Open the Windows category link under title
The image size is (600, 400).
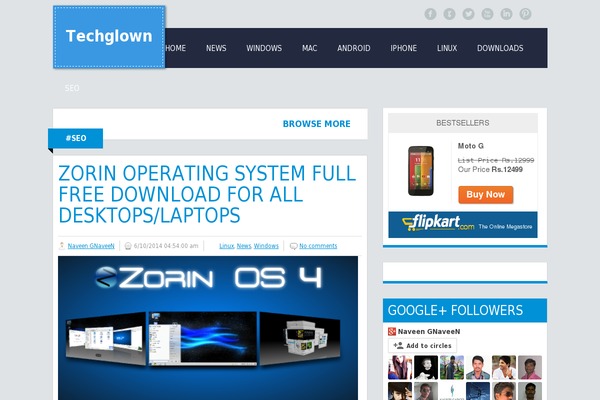266,246
